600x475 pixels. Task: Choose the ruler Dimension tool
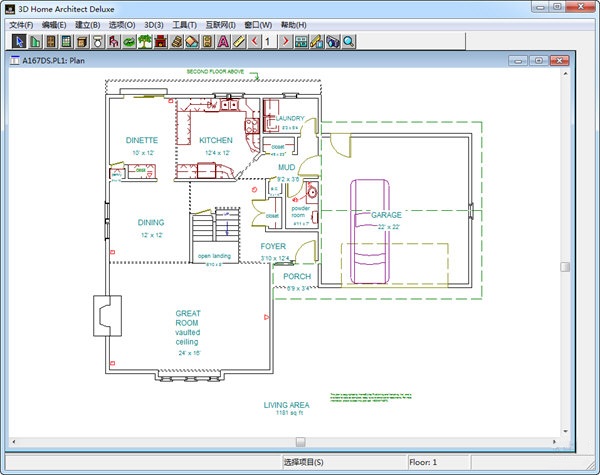click(239, 41)
